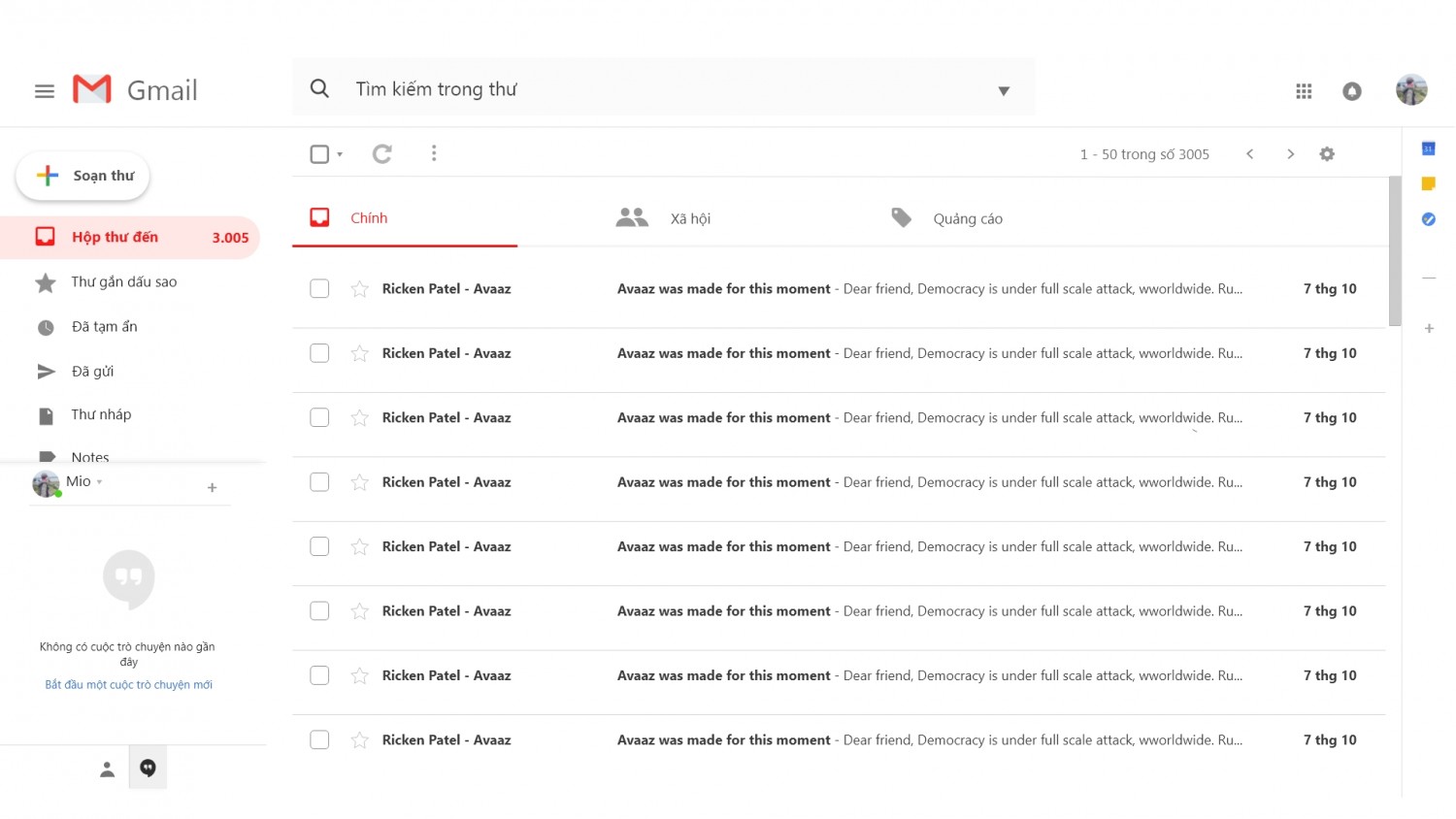Show Hangouts conversations icon

(x=148, y=769)
